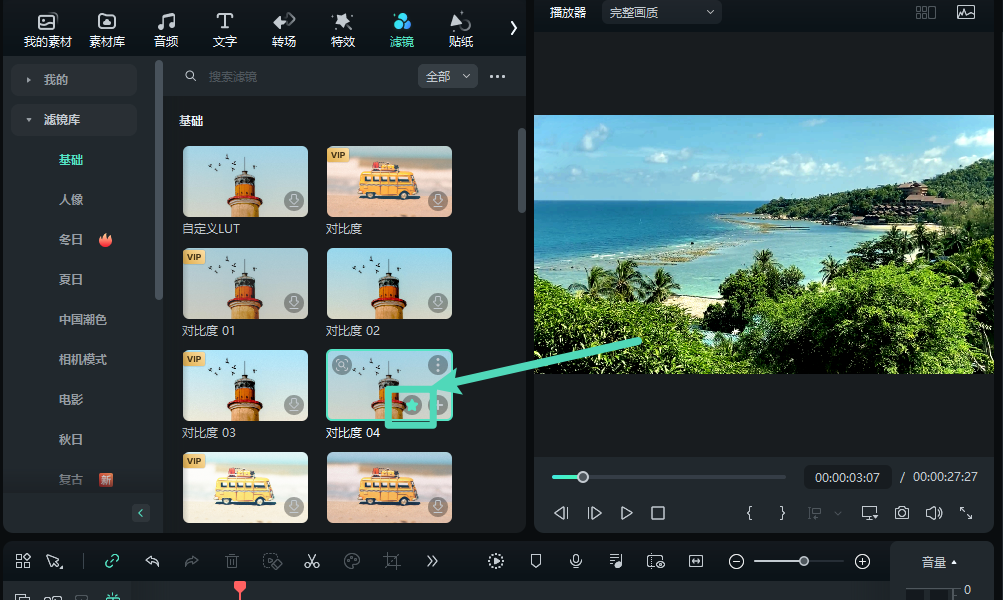Click the crop tool icon

(392, 561)
